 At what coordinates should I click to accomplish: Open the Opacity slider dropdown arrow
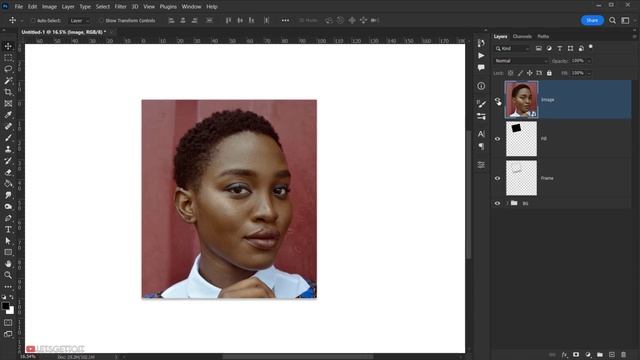(589, 61)
